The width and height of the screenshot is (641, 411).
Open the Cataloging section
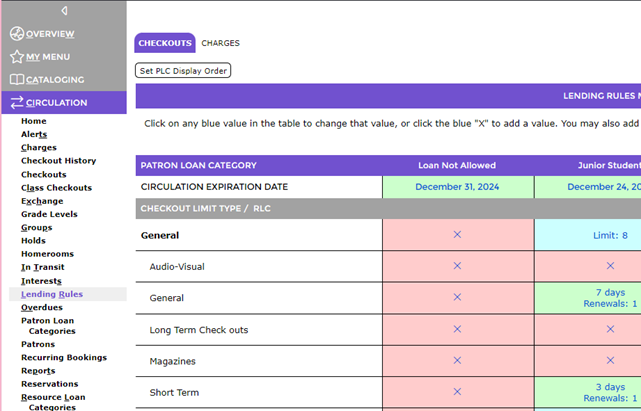tap(55, 80)
